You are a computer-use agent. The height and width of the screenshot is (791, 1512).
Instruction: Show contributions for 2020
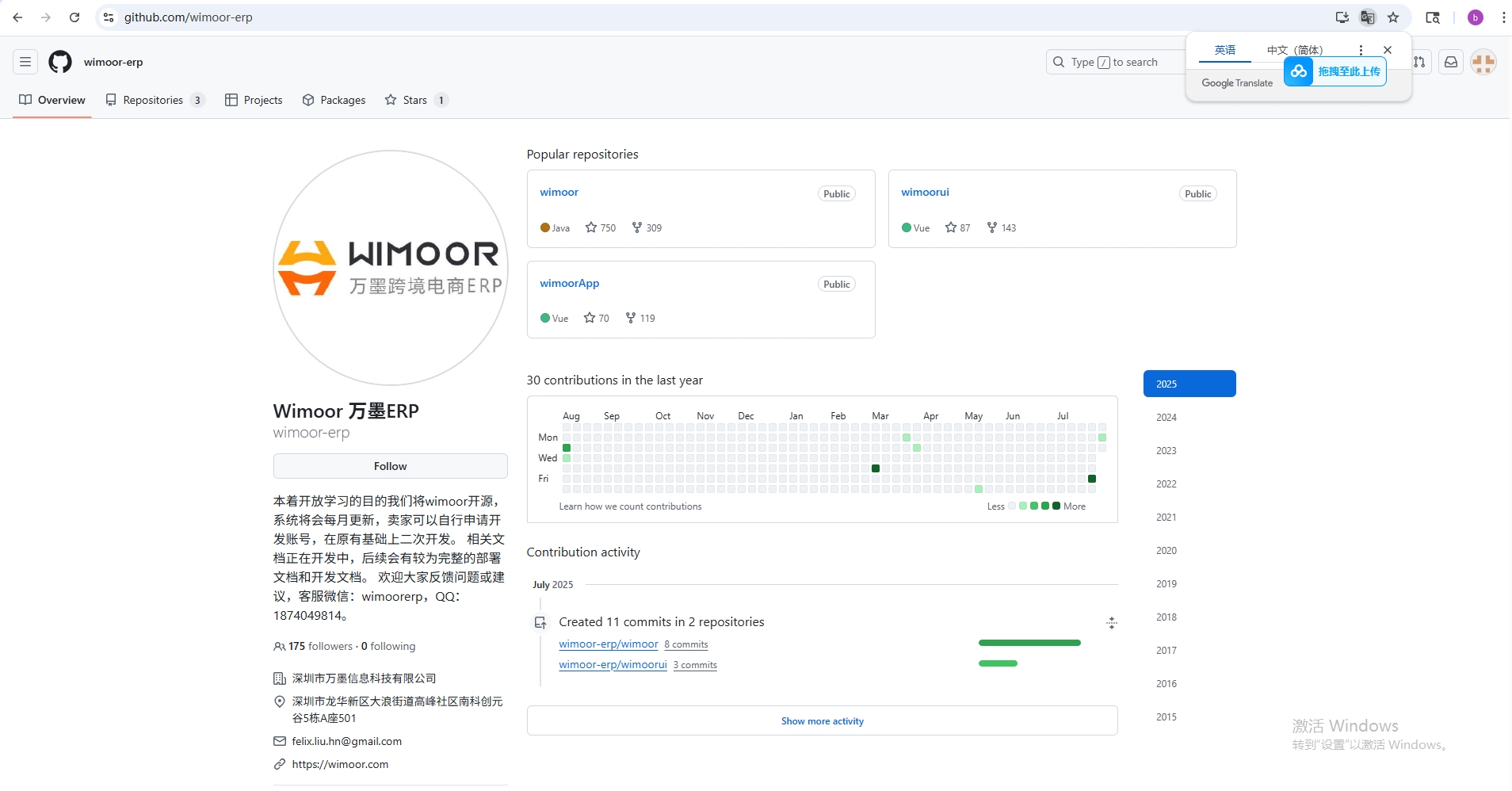[1189, 550]
